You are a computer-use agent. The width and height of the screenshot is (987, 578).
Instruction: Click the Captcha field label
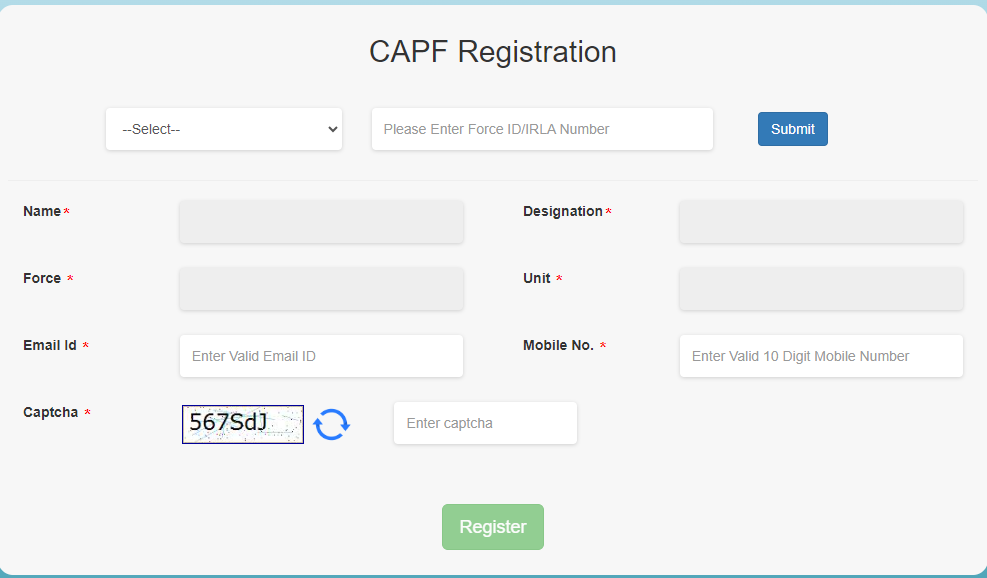[x=50, y=412]
